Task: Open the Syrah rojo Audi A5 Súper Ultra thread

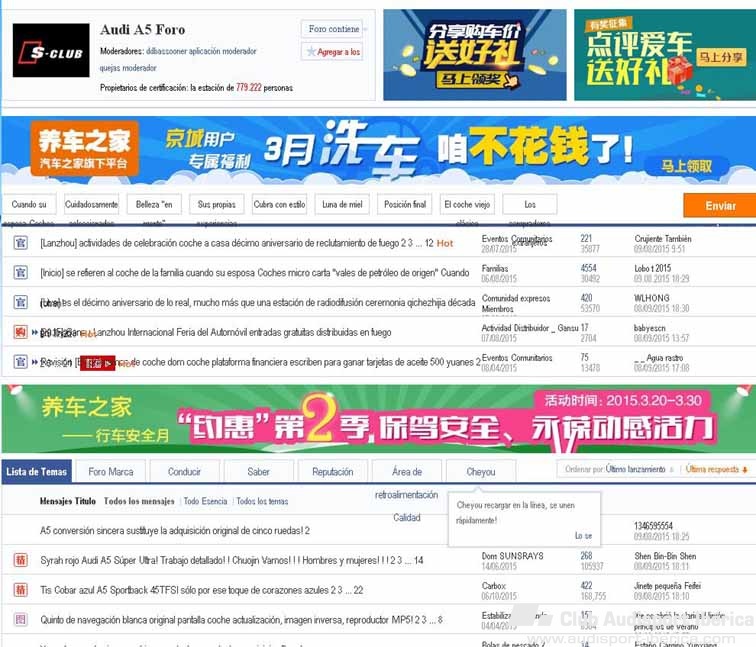Action: click(x=213, y=561)
